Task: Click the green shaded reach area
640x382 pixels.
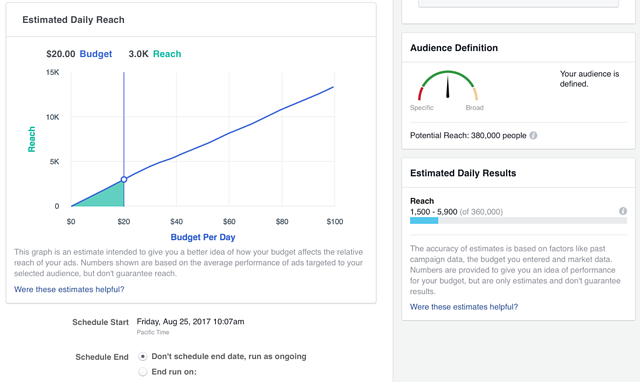Action: coord(107,197)
